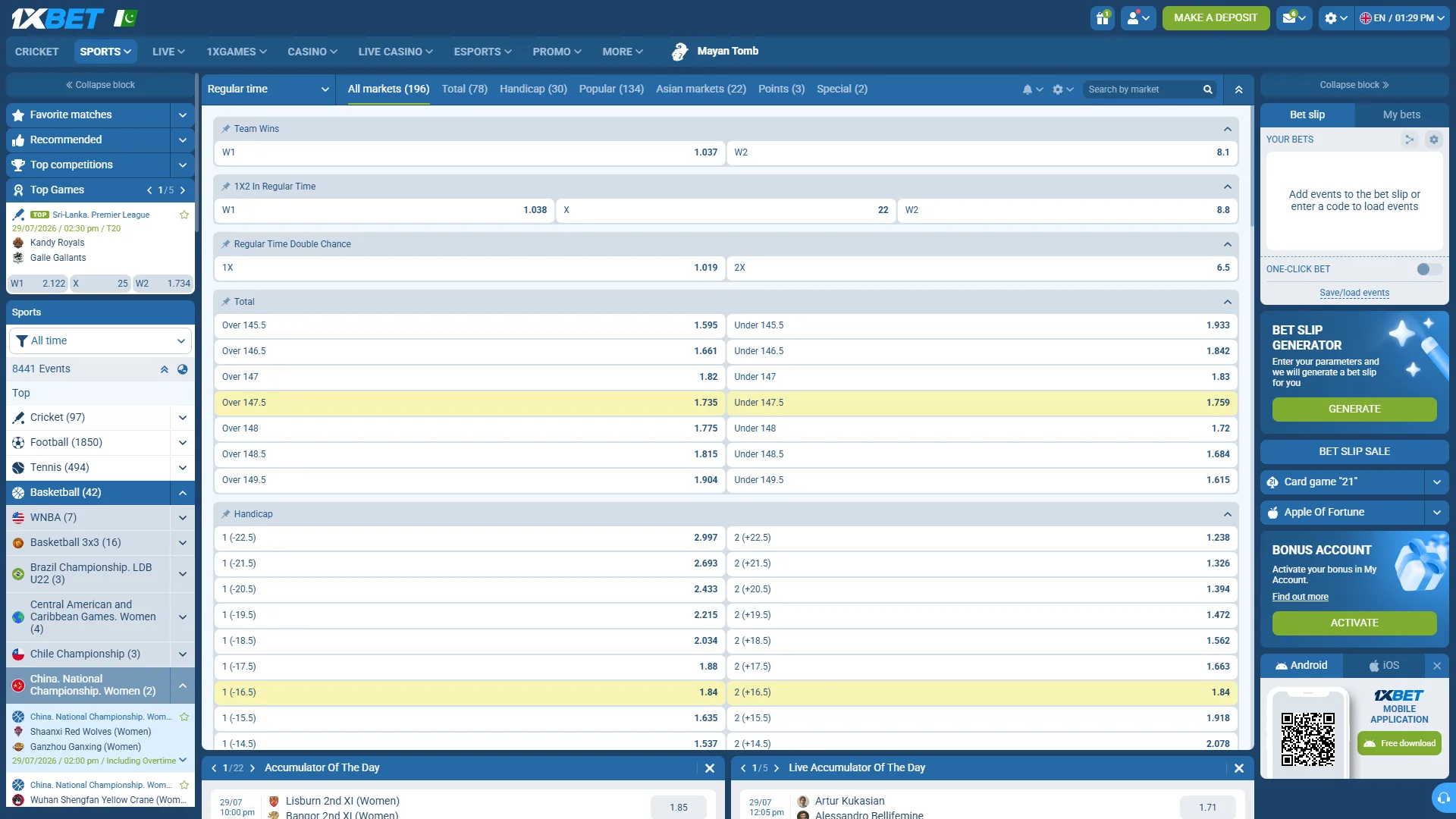Select Under 148.5 odds 1.684
The width and height of the screenshot is (1456, 819).
pos(982,454)
